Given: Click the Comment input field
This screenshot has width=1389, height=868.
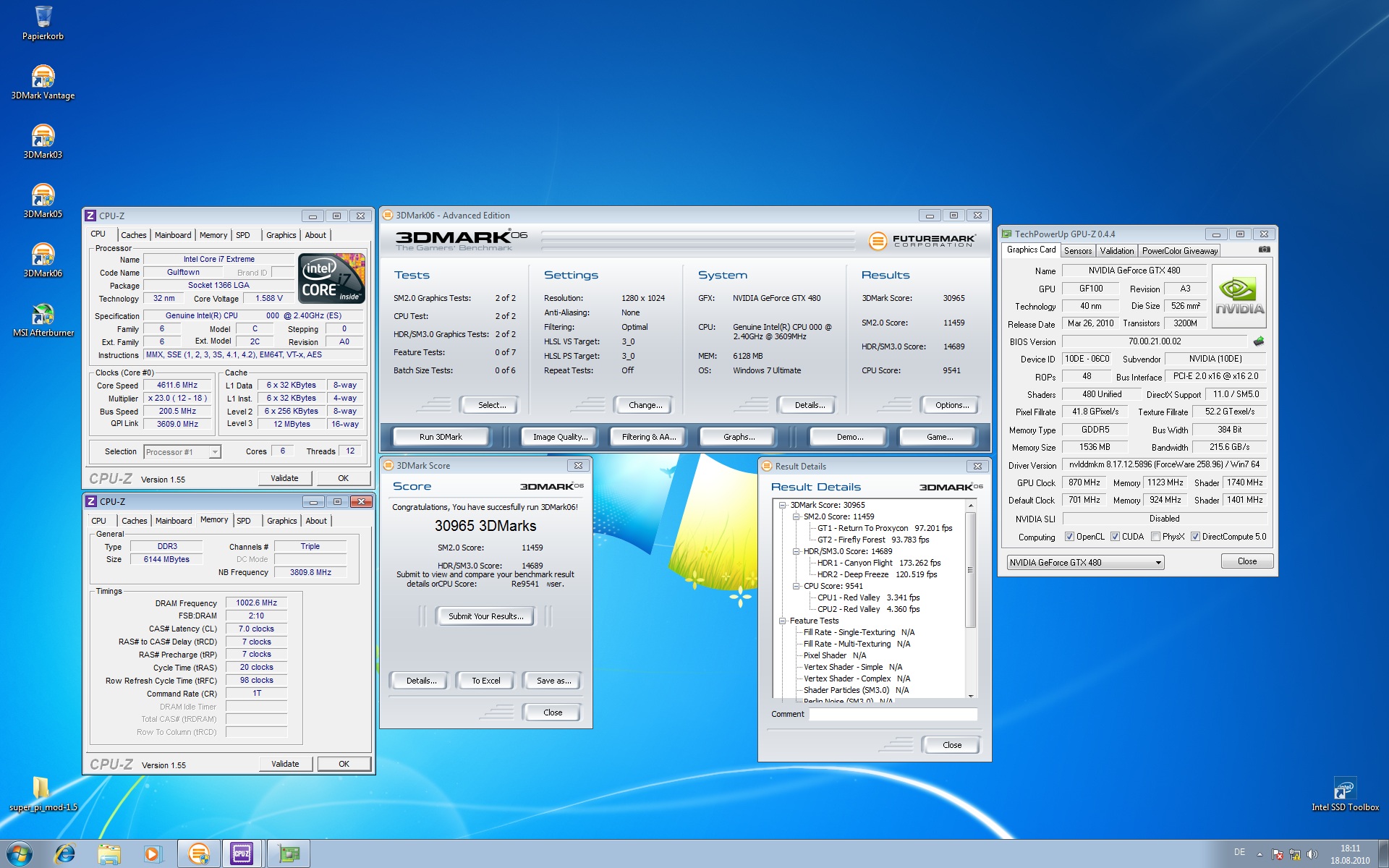Looking at the screenshot, I should coord(893,714).
